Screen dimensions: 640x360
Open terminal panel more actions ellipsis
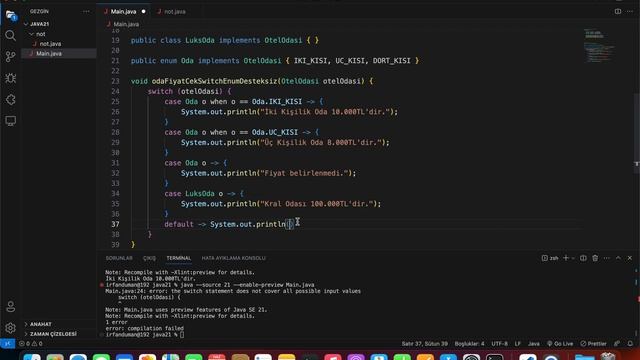[x=607, y=258]
